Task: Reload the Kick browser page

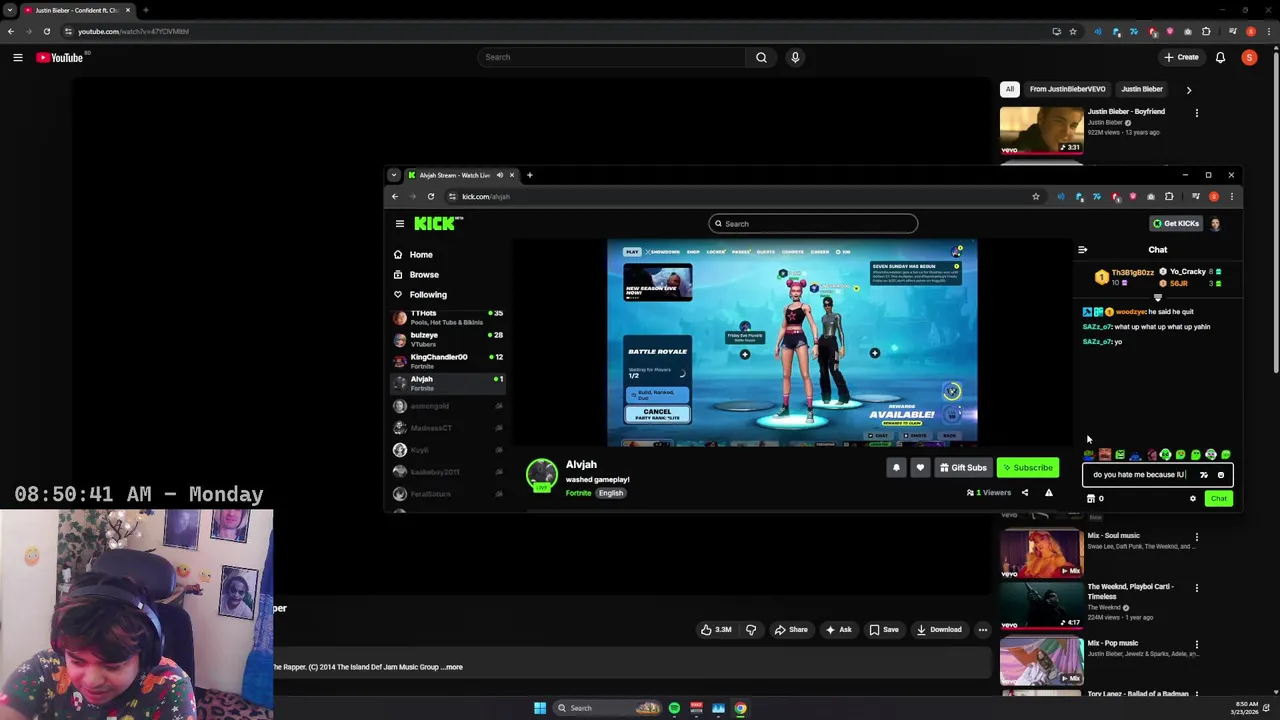Action: (431, 196)
